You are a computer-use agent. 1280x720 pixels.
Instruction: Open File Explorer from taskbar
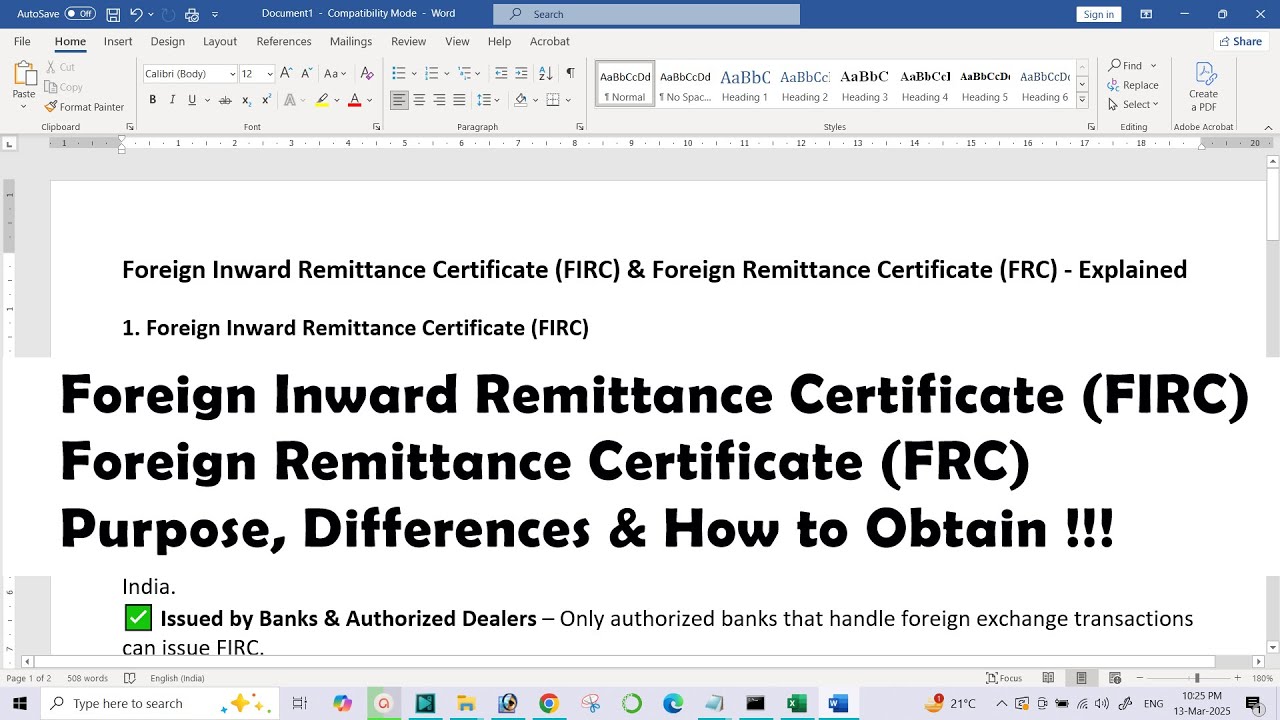click(466, 703)
